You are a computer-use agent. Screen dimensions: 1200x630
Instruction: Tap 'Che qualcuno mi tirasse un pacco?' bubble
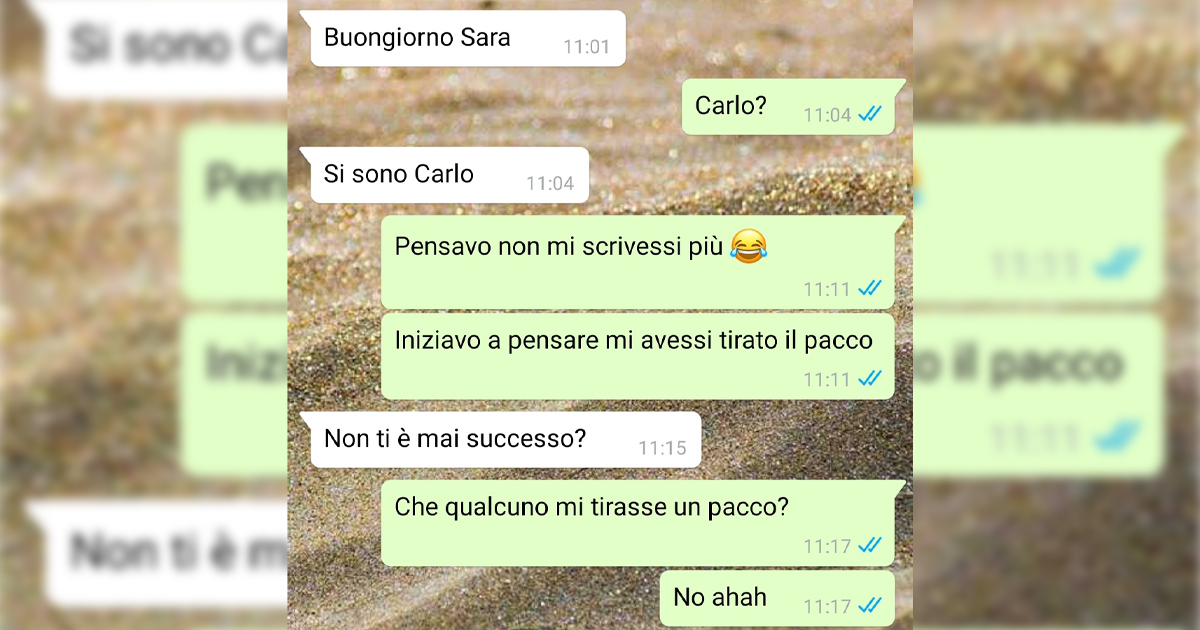[x=644, y=523]
